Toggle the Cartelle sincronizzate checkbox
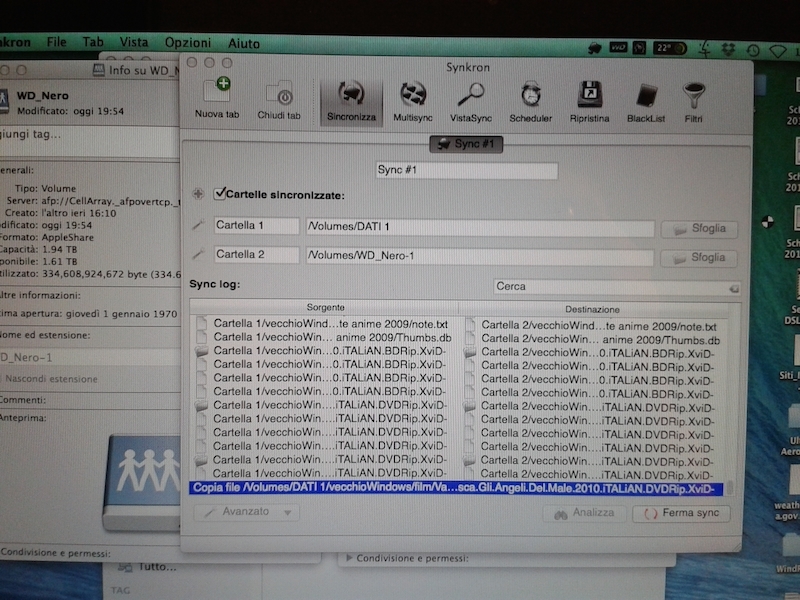This screenshot has width=800, height=600. [x=220, y=193]
